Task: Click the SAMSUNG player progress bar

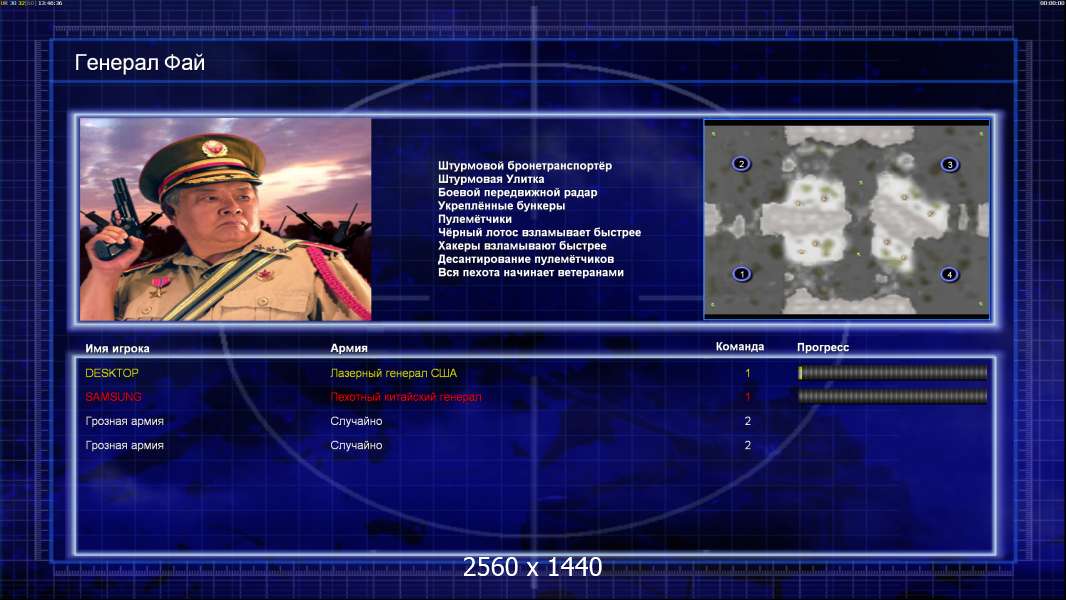Action: point(892,396)
